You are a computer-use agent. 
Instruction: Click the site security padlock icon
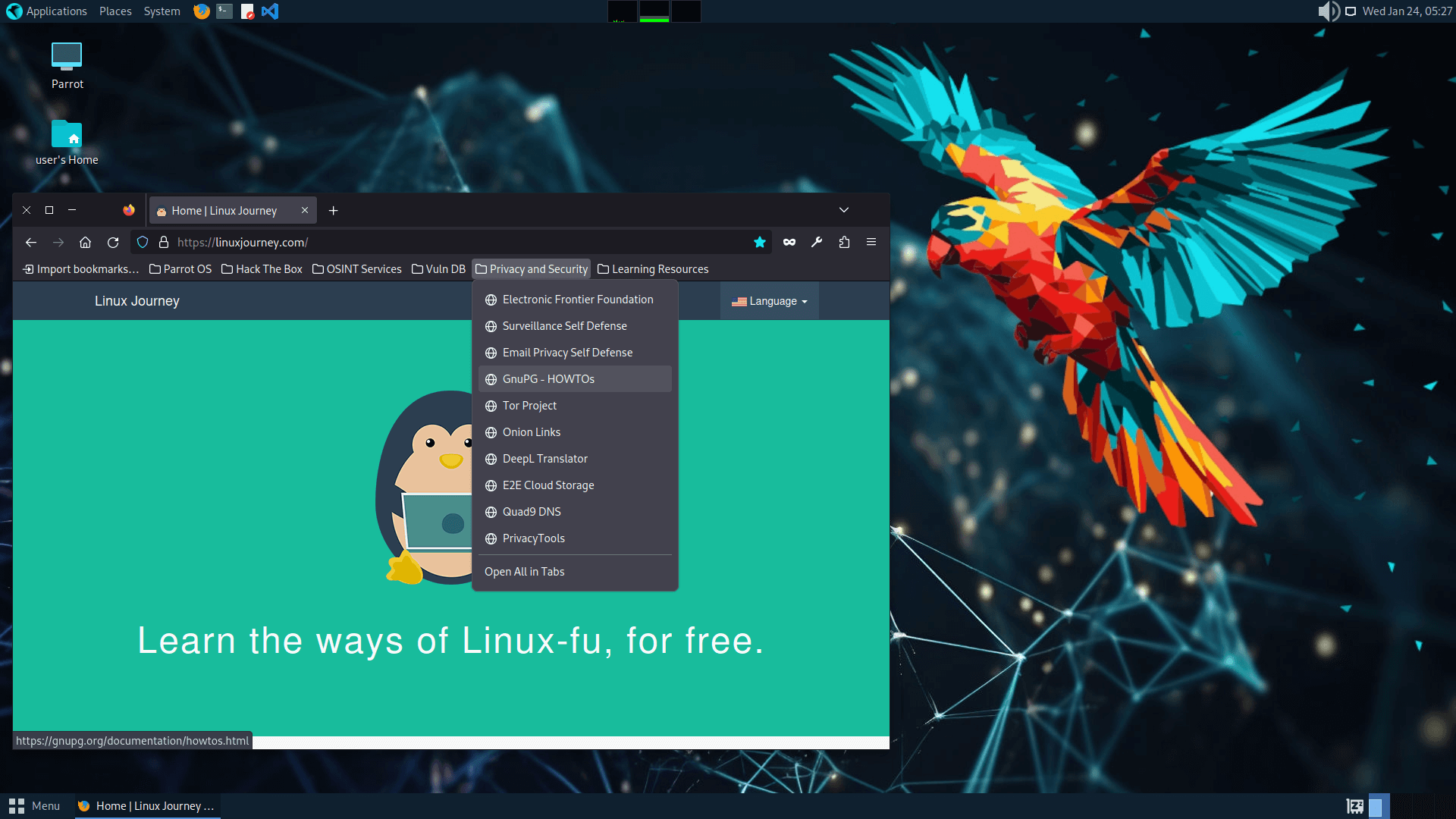[x=163, y=242]
